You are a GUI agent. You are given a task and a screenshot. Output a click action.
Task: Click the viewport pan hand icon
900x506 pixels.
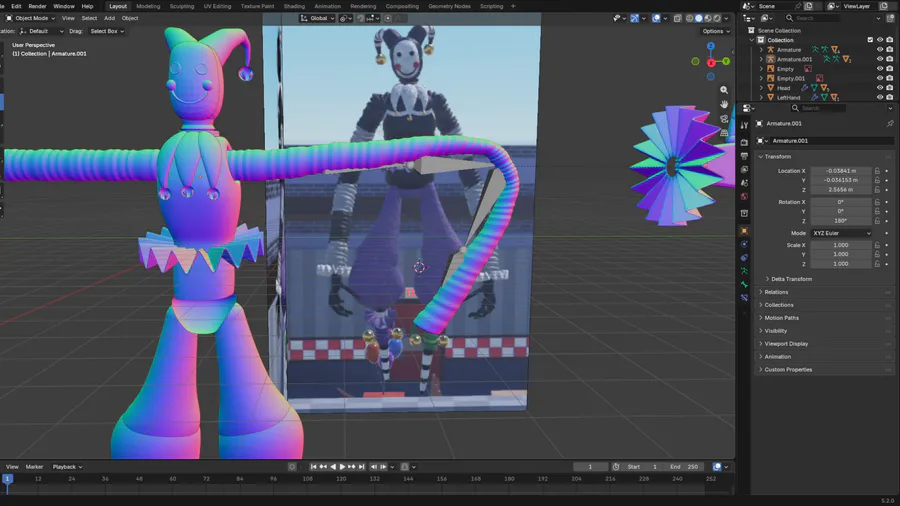pyautogui.click(x=724, y=104)
